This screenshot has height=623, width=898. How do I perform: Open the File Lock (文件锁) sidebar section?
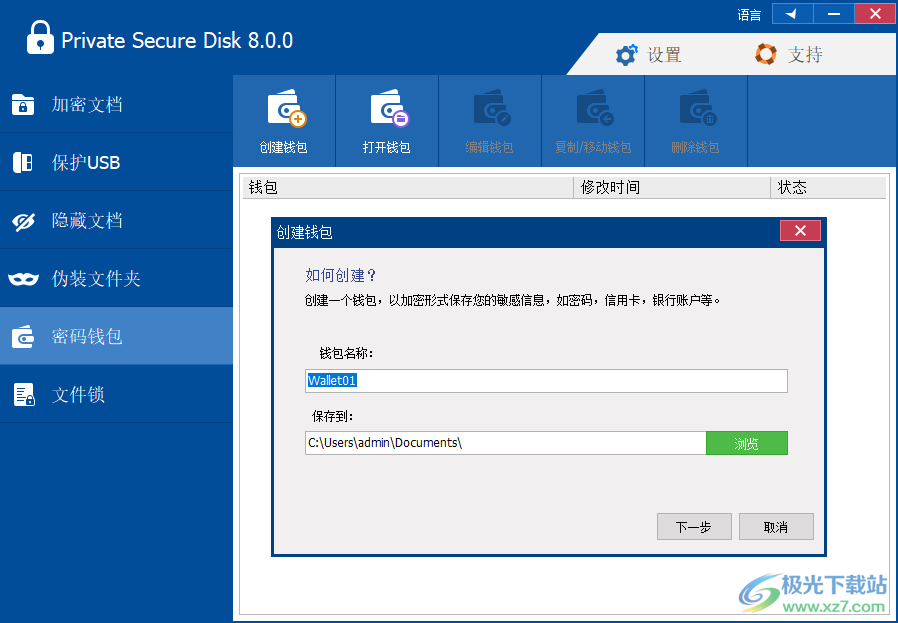(116, 395)
